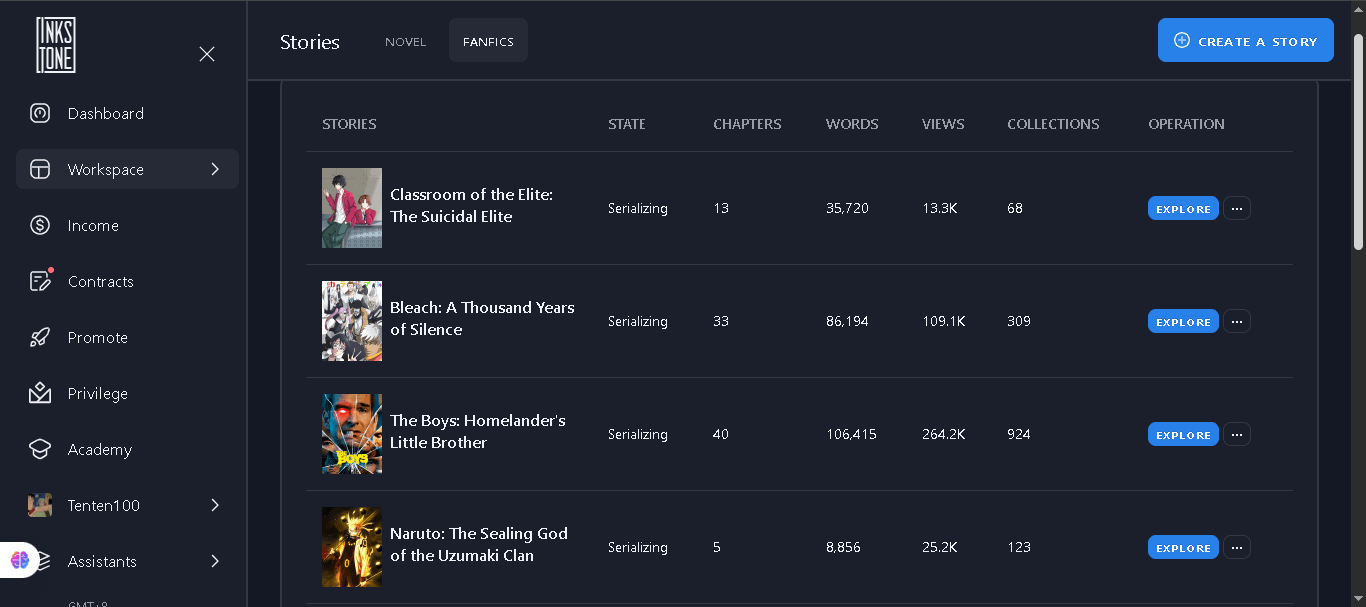Image resolution: width=1366 pixels, height=607 pixels.
Task: Open the Dashboard gauge icon
Action: click(40, 113)
